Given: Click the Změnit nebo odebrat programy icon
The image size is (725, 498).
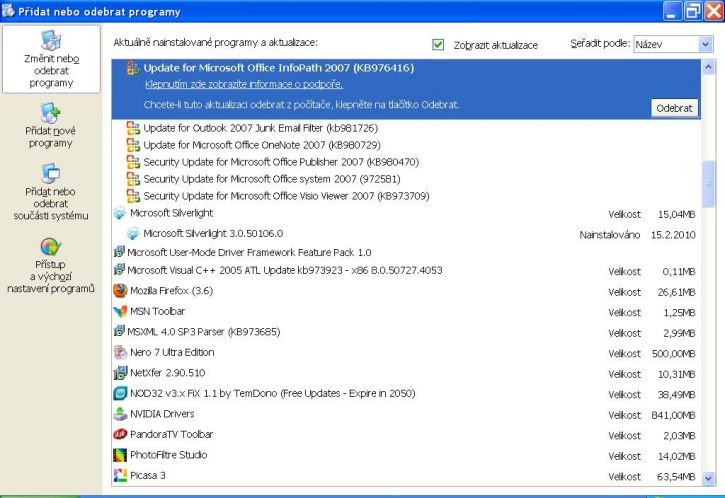Looking at the screenshot, I should click(51, 41).
